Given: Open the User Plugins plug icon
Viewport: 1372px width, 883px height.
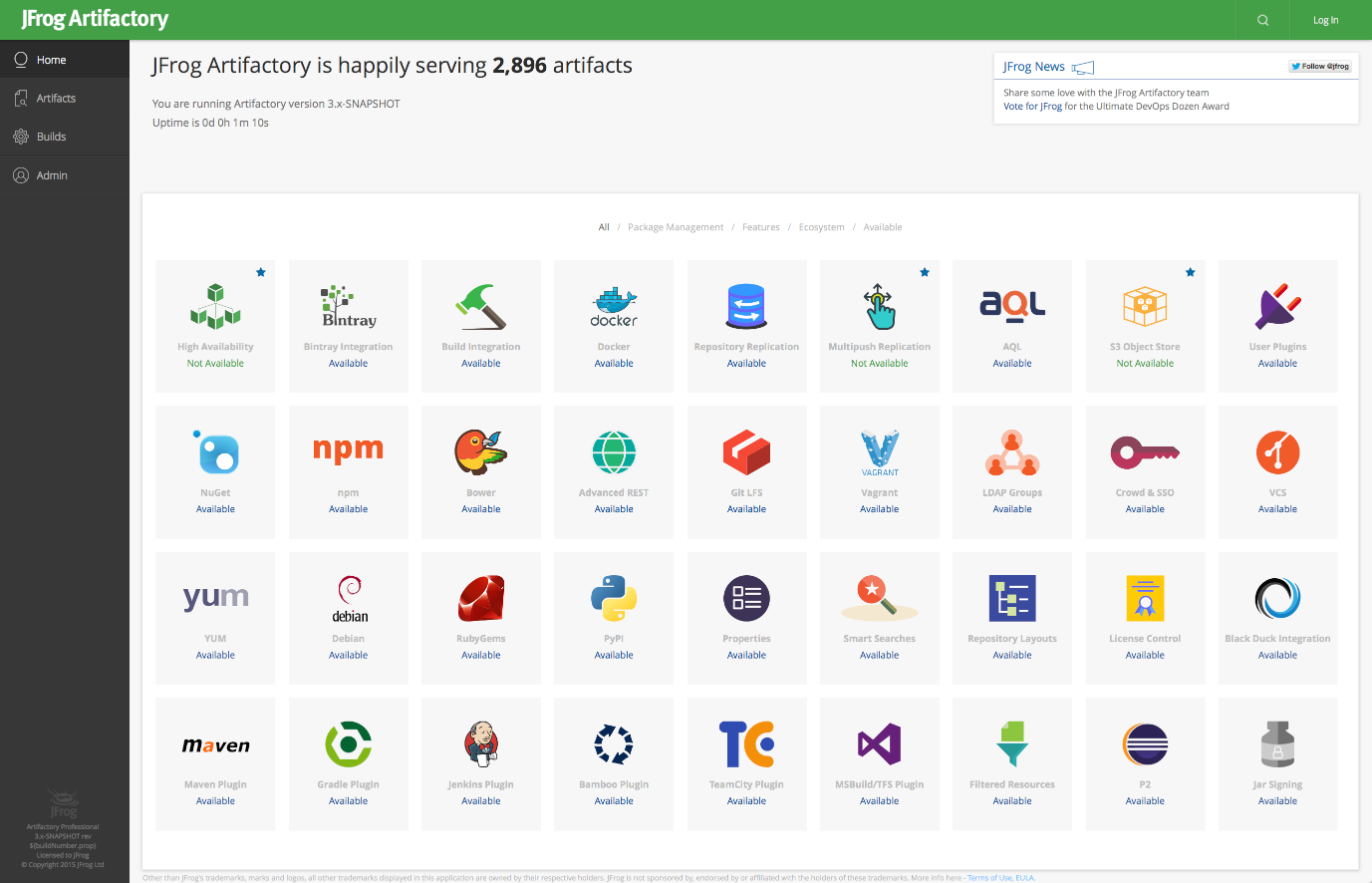Looking at the screenshot, I should (x=1277, y=306).
